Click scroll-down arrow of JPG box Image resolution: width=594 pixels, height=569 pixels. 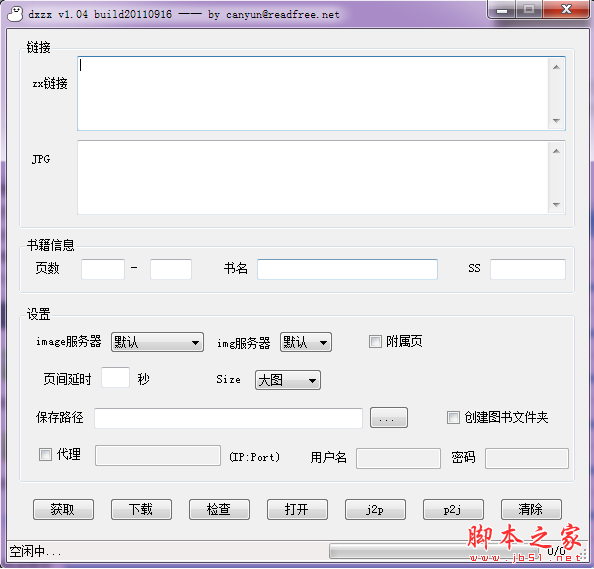(556, 205)
